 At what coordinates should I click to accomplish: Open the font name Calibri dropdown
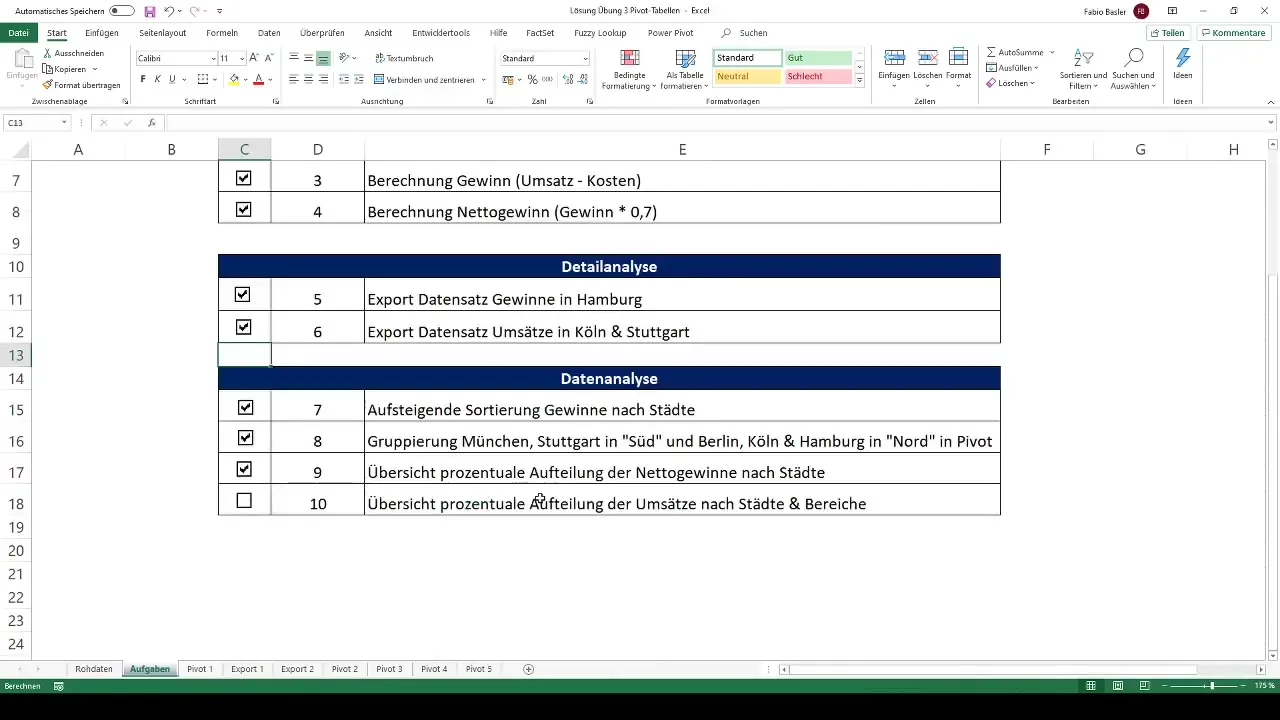(213, 59)
